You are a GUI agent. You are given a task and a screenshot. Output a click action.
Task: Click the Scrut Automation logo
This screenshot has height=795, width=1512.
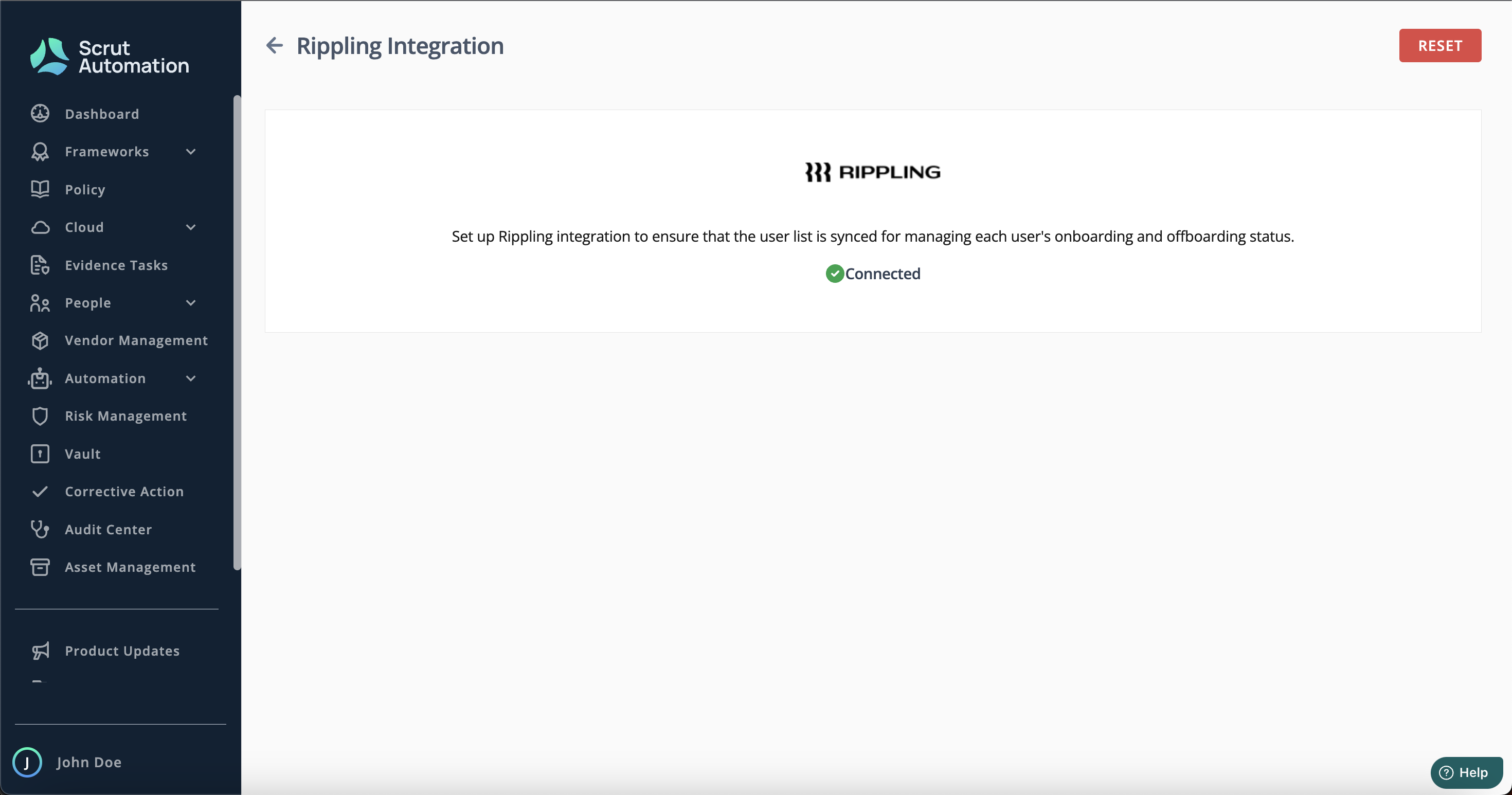tap(110, 57)
